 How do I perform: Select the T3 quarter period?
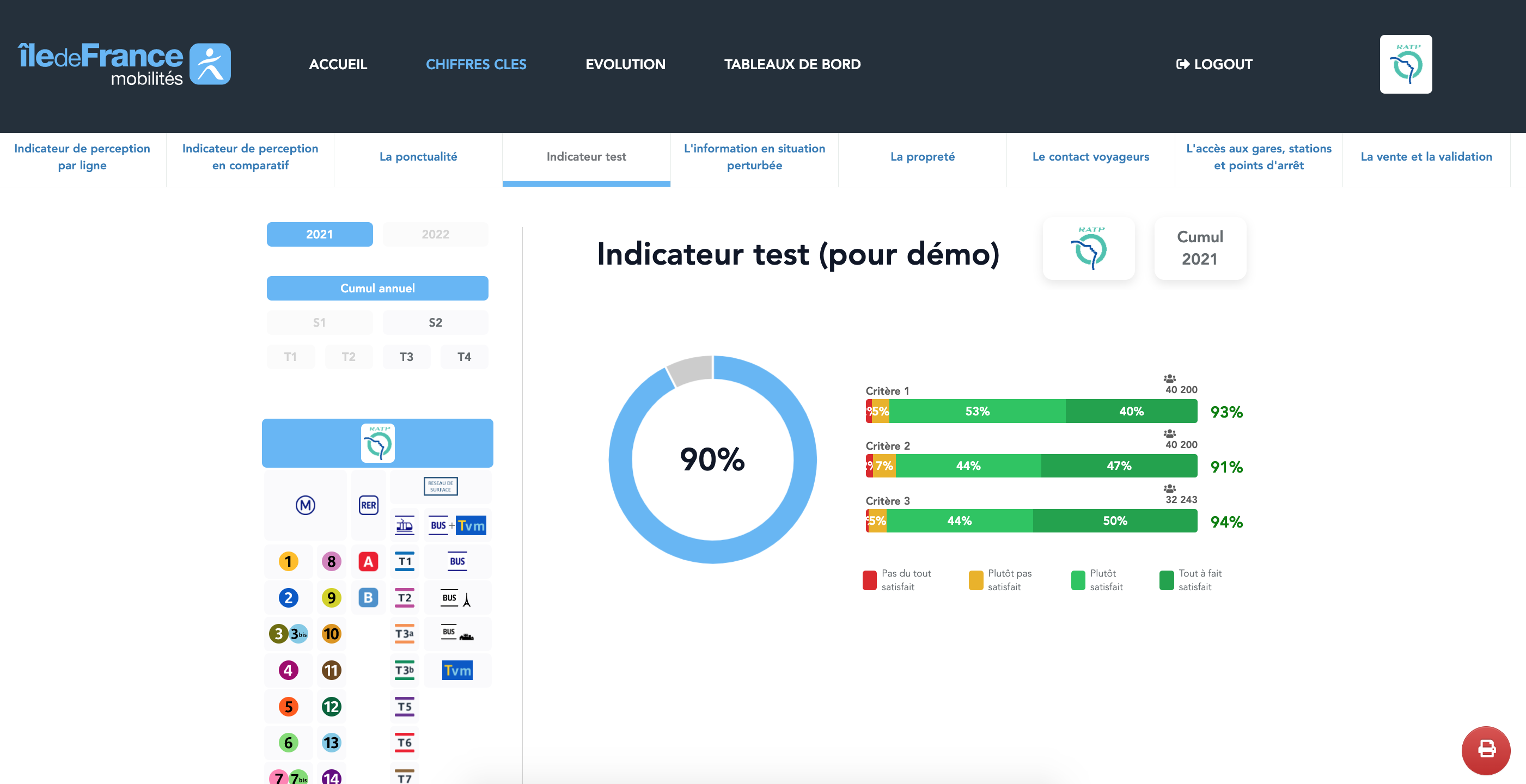406,357
